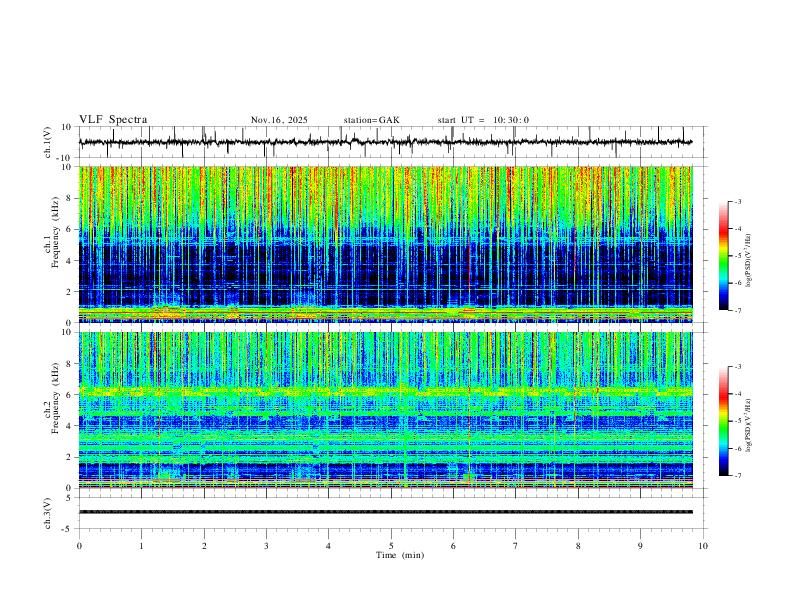Click the 'start UT = 10:30:0' label

click(x=483, y=120)
